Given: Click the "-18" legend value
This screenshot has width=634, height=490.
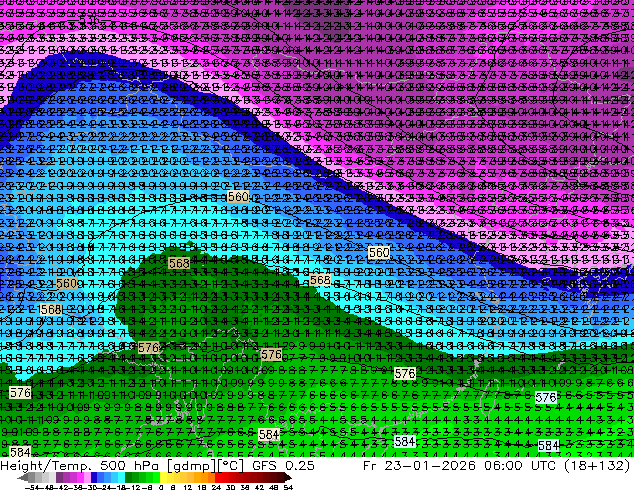Looking at the screenshot, I should click(x=118, y=487).
